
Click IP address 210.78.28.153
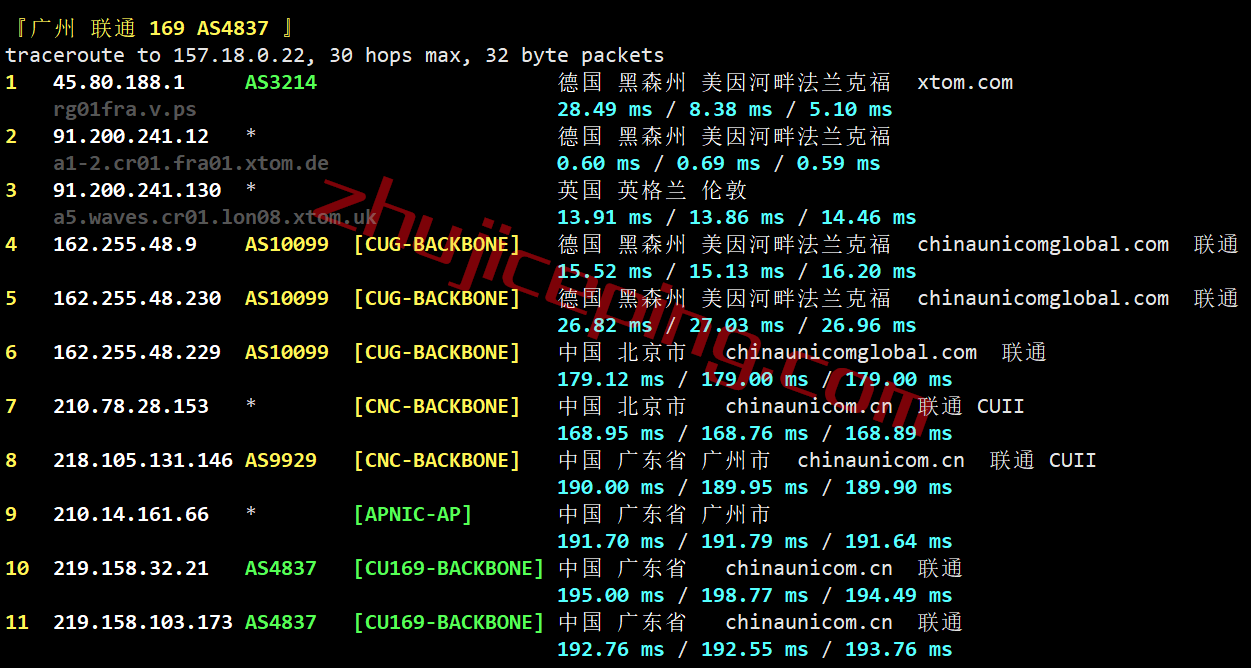(x=131, y=406)
